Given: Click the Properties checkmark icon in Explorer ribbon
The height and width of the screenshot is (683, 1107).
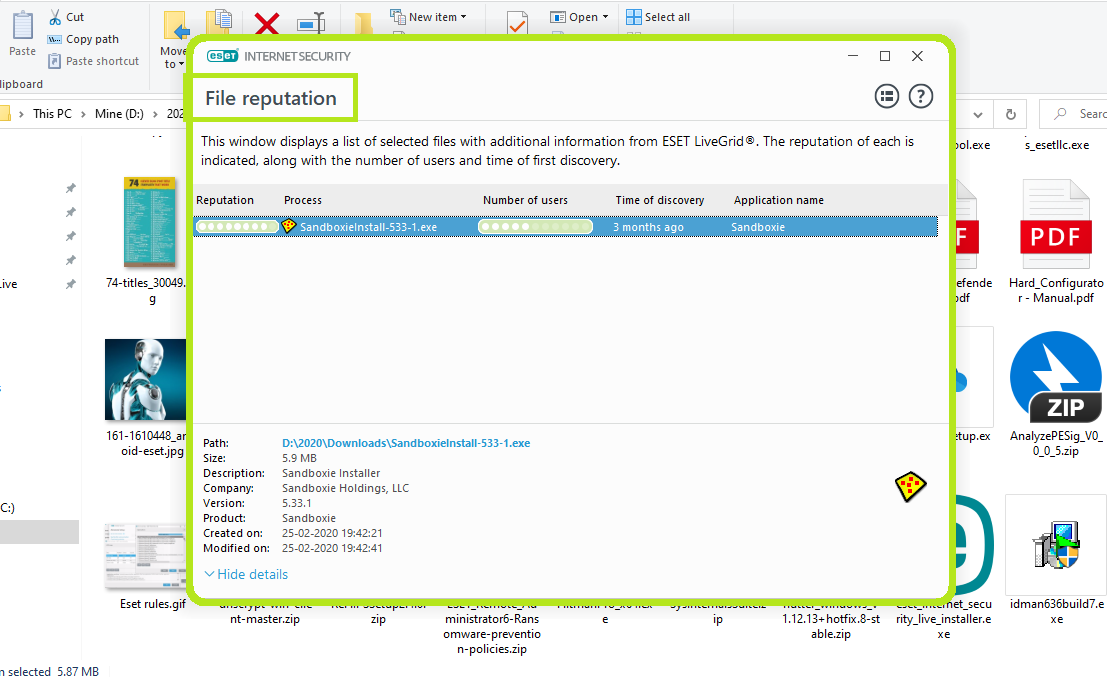Looking at the screenshot, I should 517,23.
